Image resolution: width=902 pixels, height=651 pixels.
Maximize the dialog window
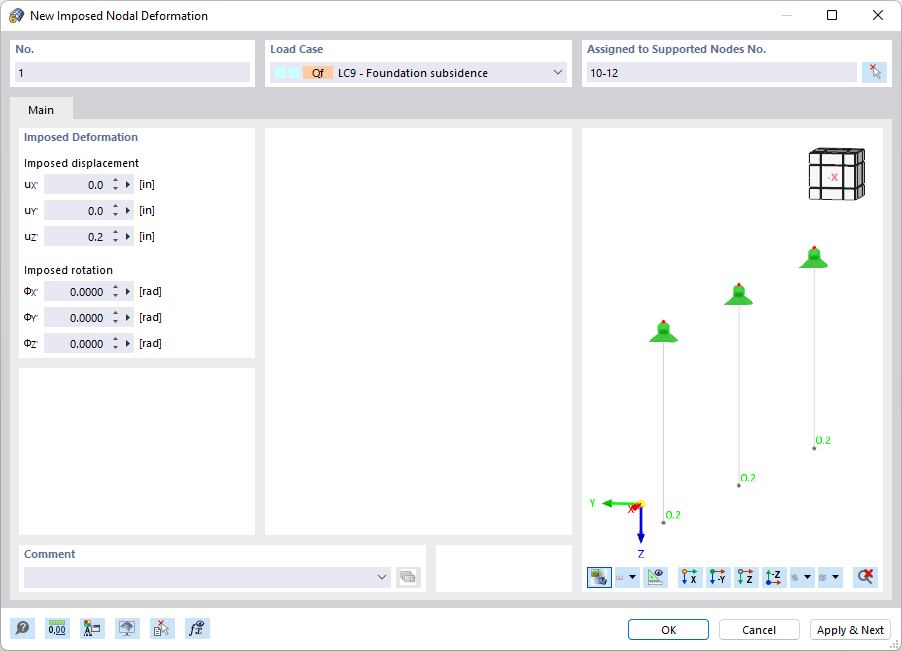[x=832, y=16]
